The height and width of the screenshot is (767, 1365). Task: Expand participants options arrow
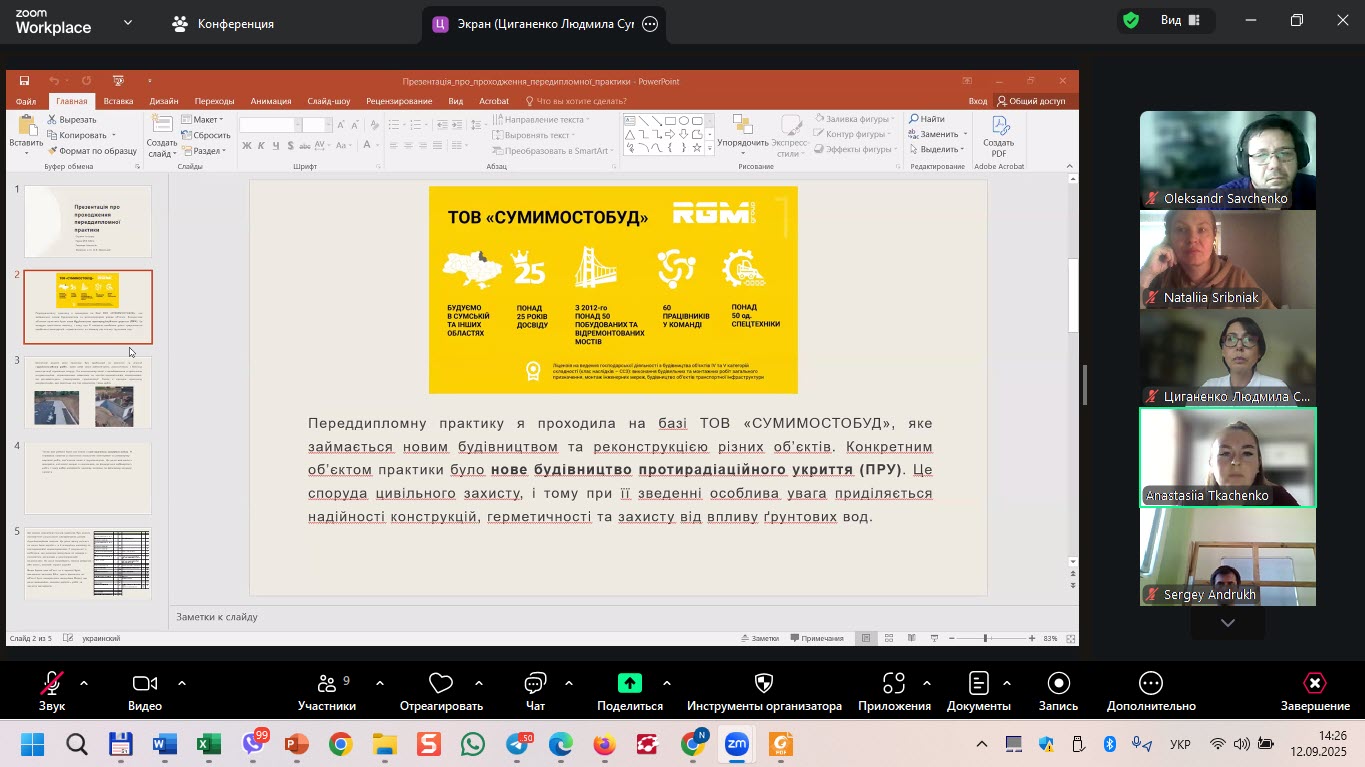[379, 684]
